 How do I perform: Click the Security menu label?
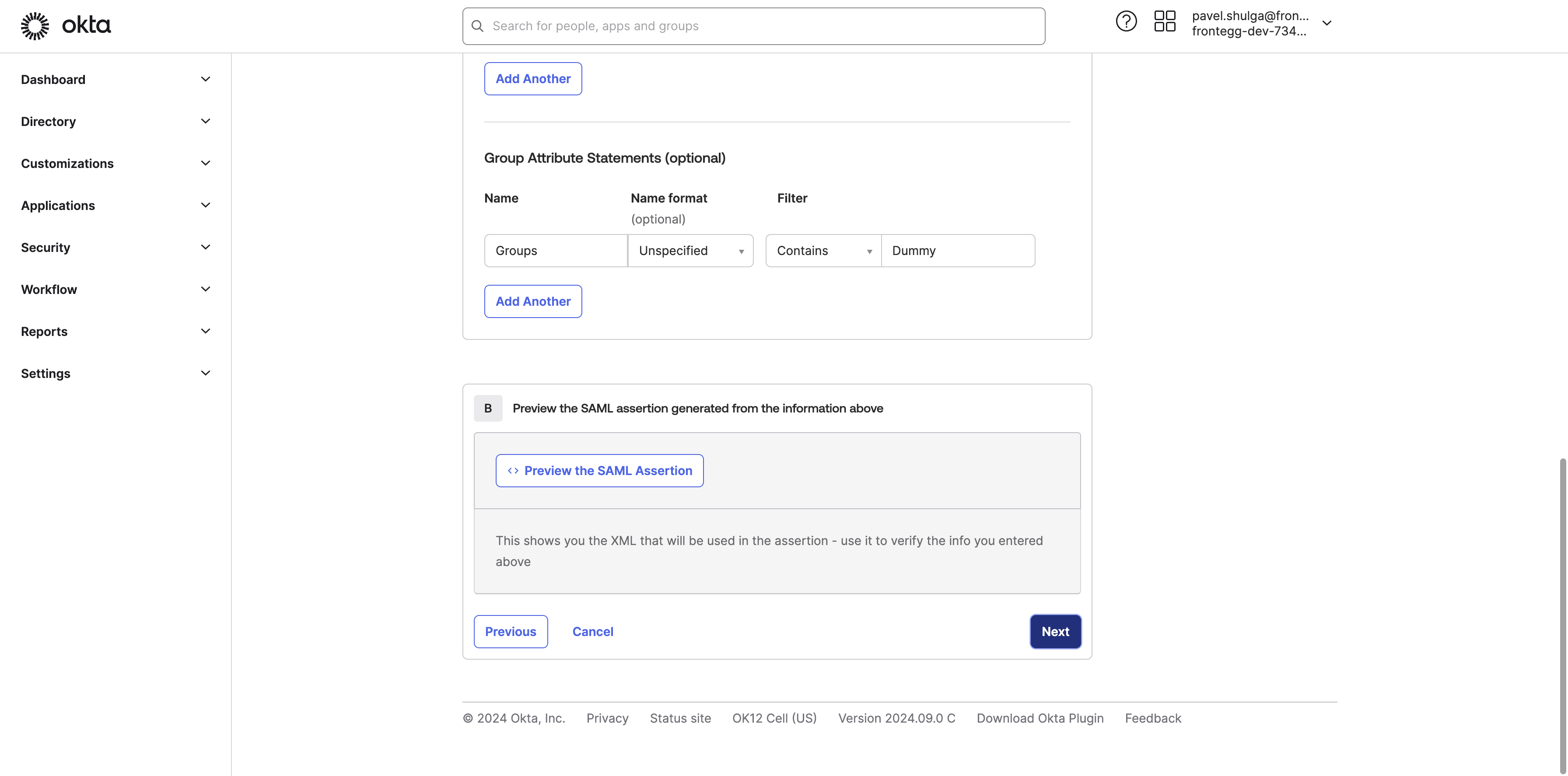(x=45, y=248)
